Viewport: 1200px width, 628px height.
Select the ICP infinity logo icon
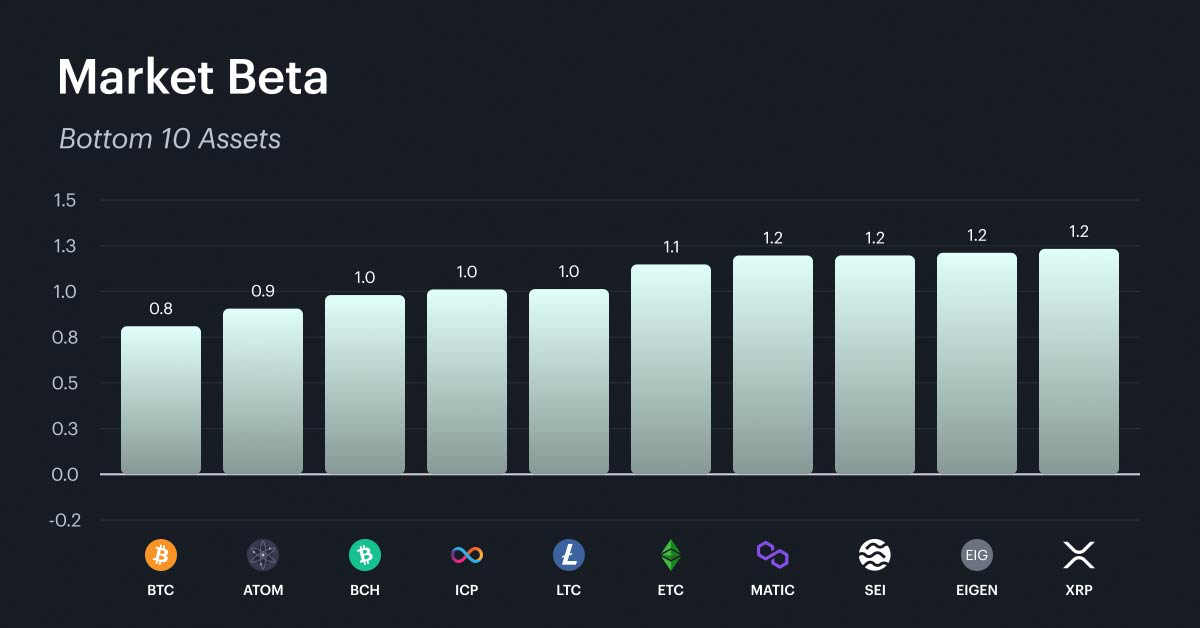pos(467,554)
